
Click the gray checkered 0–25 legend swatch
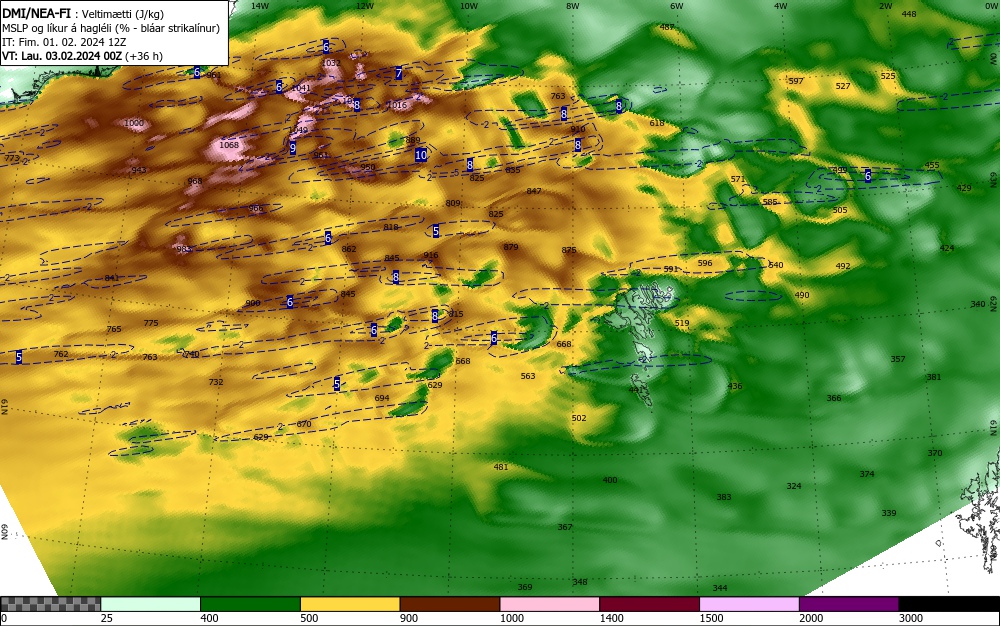pyautogui.click(x=50, y=604)
